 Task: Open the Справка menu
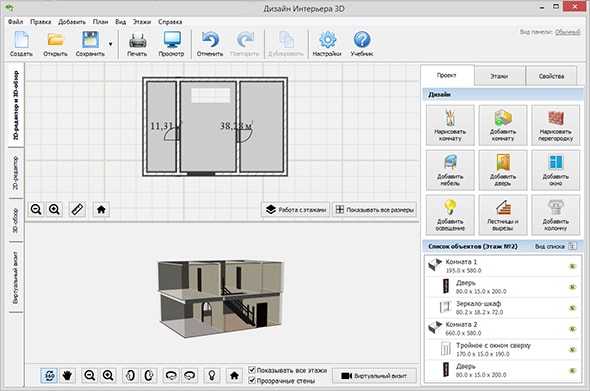click(170, 22)
